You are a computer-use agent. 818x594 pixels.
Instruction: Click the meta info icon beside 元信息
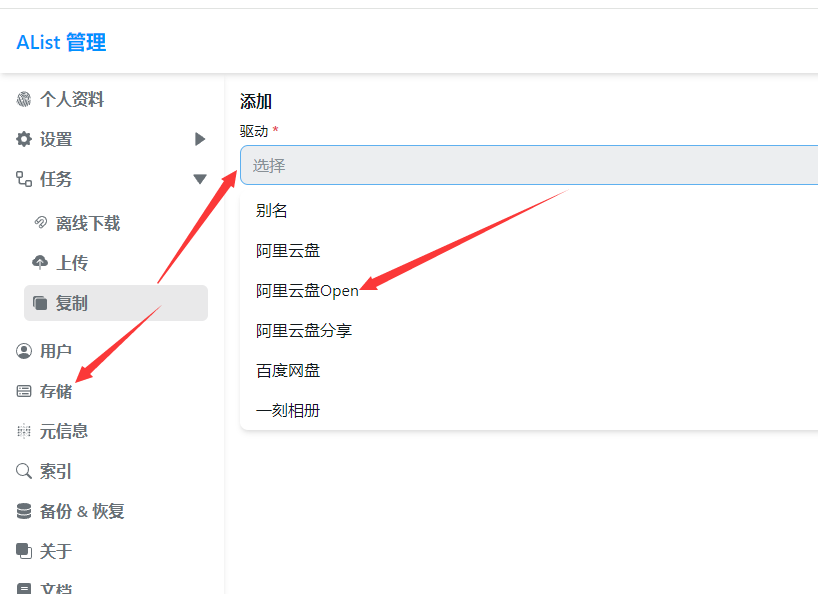click(23, 431)
